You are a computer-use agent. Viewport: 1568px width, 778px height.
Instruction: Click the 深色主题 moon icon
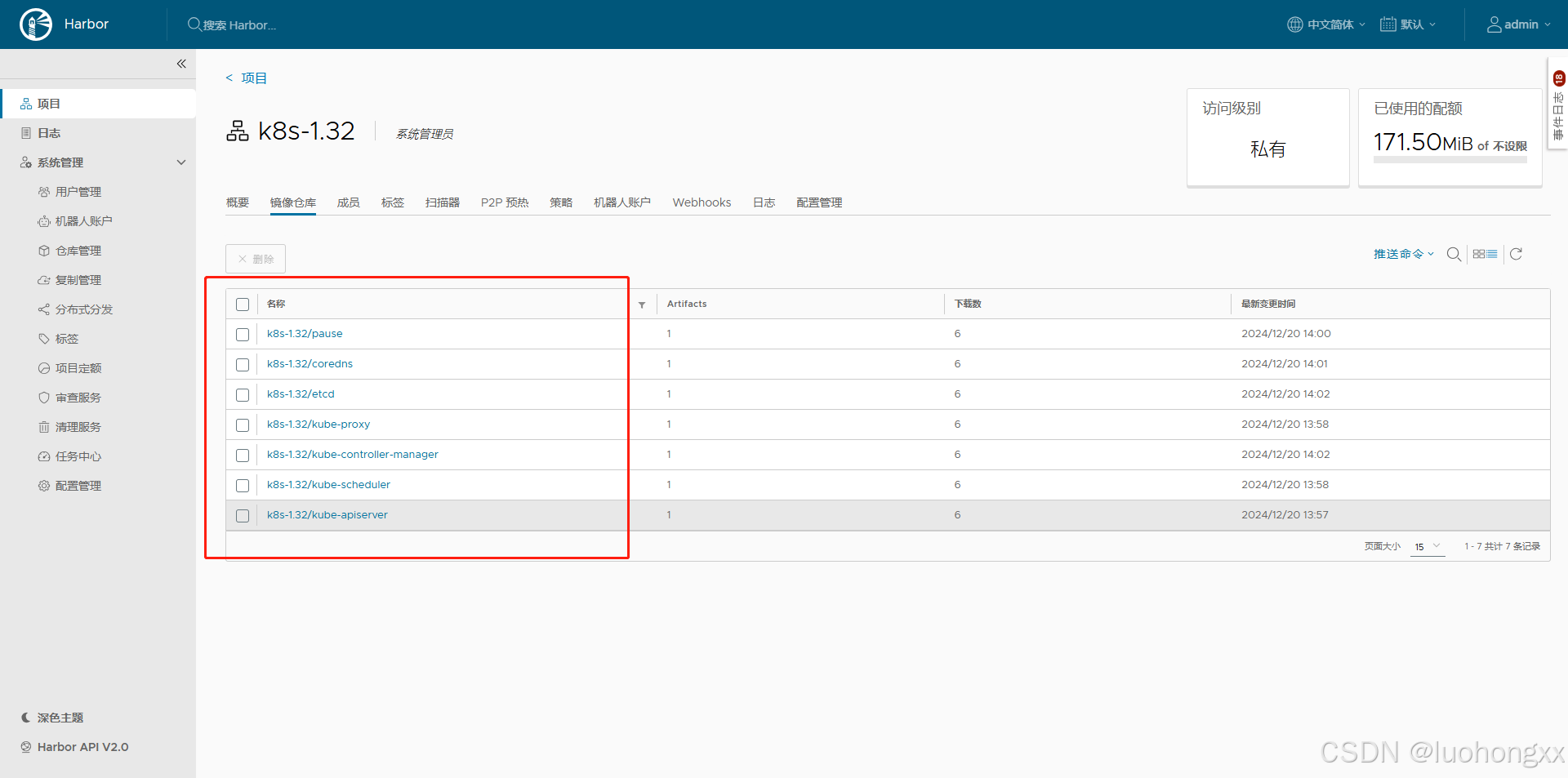pyautogui.click(x=26, y=718)
